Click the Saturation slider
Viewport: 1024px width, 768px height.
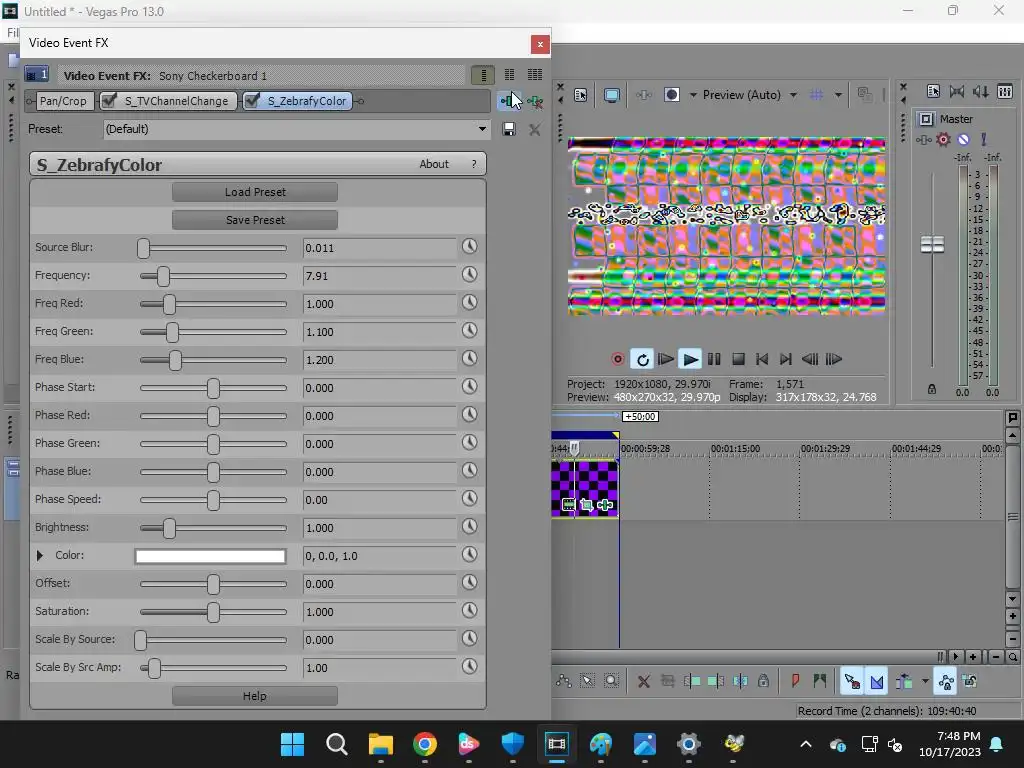coord(214,612)
